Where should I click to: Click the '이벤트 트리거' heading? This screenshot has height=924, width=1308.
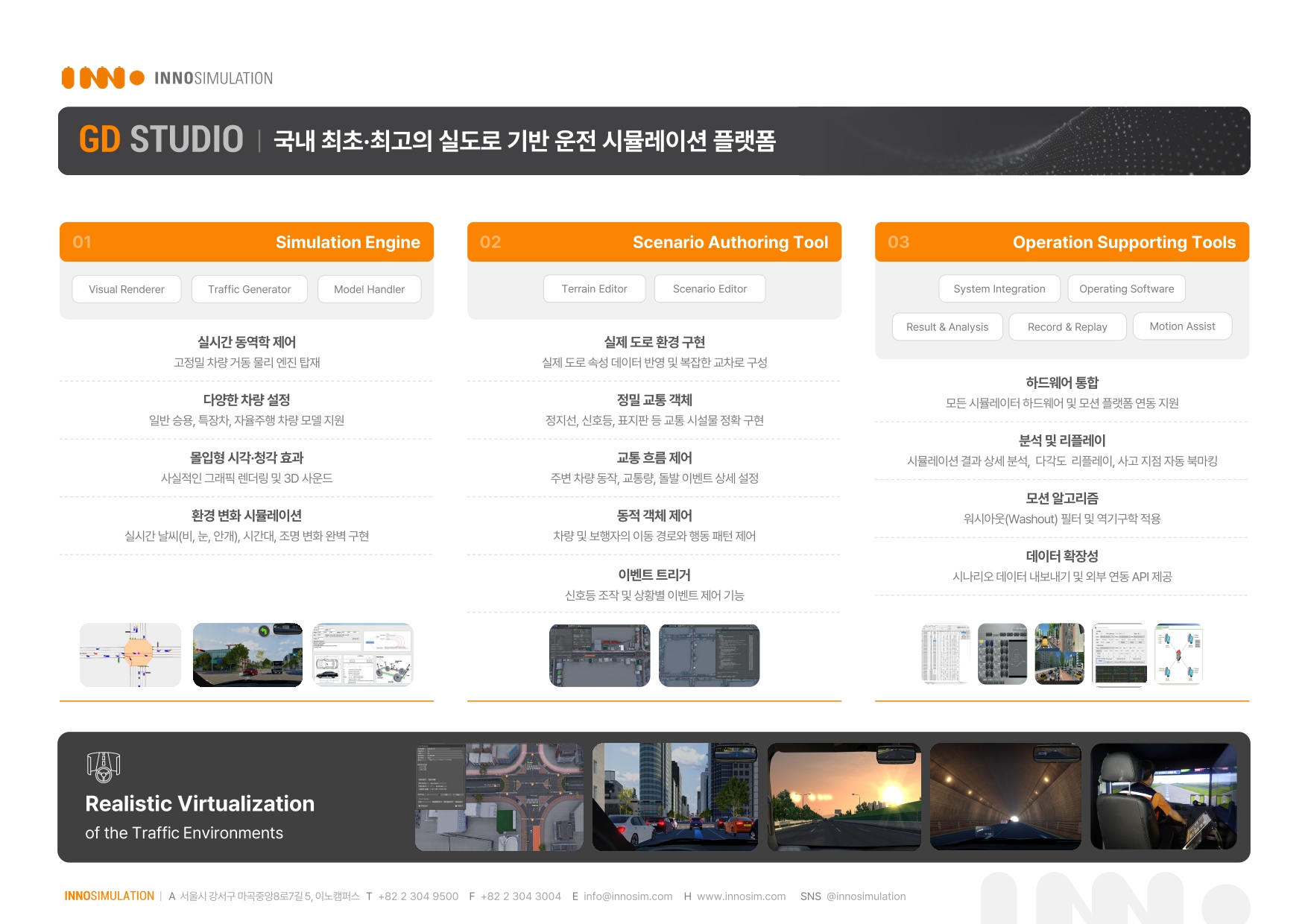[654, 575]
